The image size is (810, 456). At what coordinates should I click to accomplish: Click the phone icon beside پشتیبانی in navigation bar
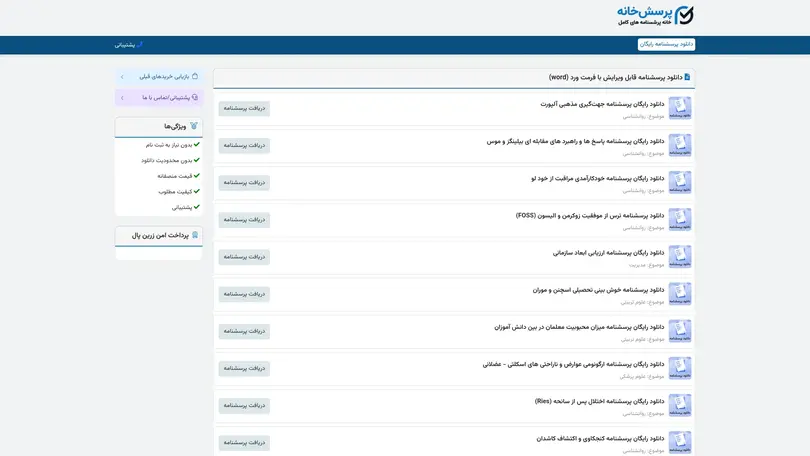(x=139, y=44)
